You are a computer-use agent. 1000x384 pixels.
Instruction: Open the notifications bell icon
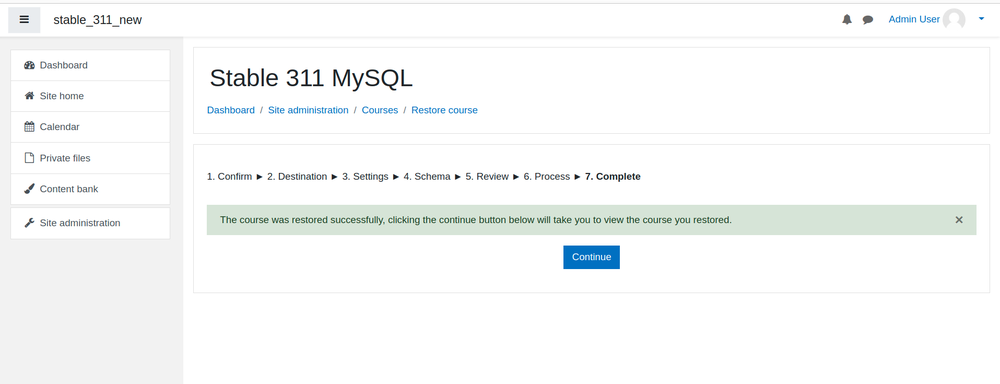[847, 20]
